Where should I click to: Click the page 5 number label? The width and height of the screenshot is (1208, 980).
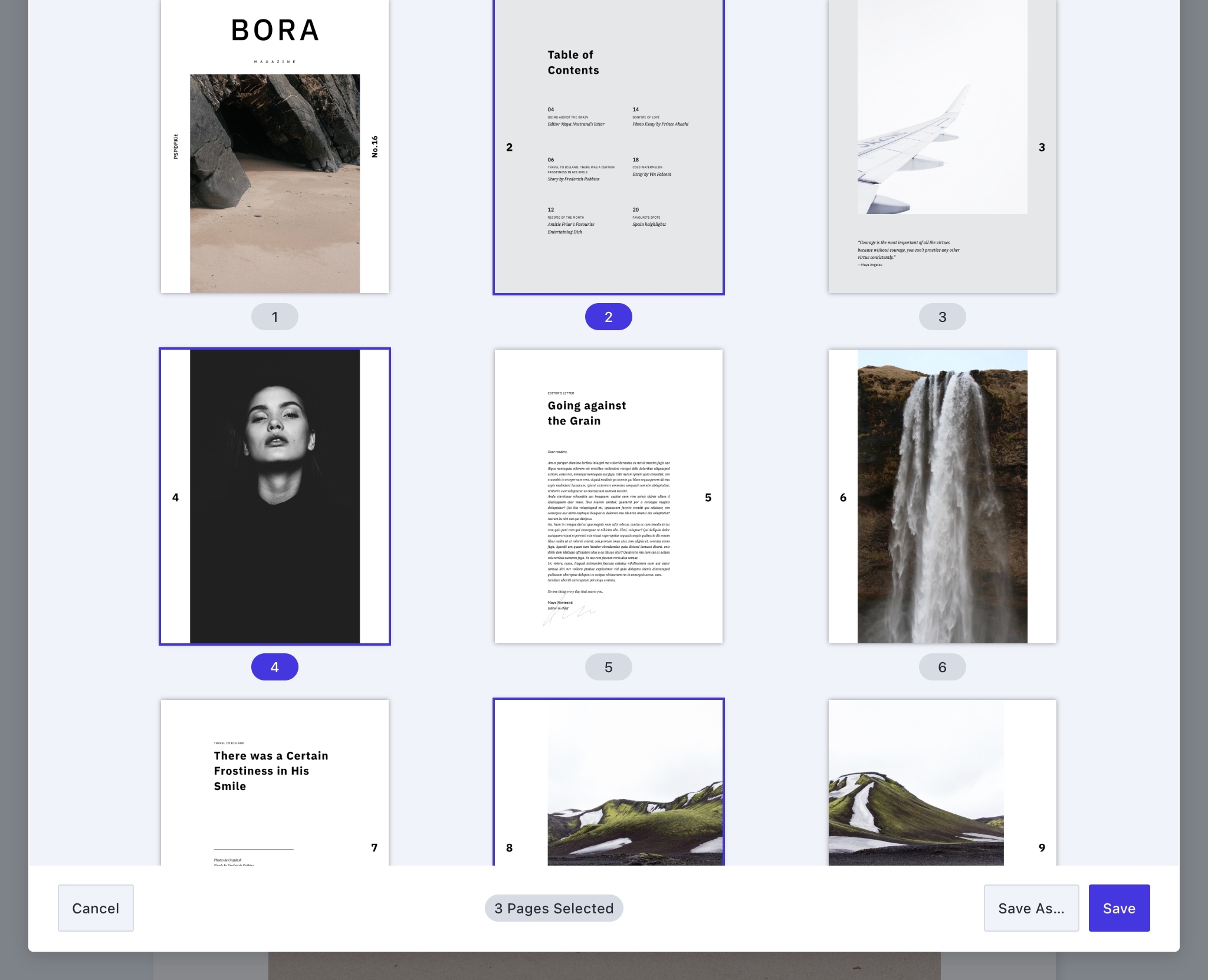[608, 667]
